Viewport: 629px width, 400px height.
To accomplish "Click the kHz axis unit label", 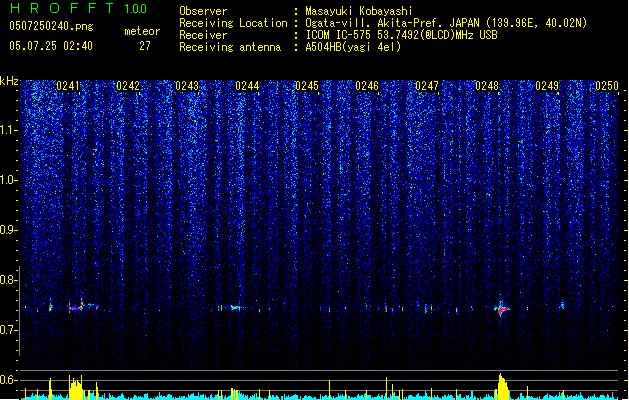I will [x=9, y=81].
